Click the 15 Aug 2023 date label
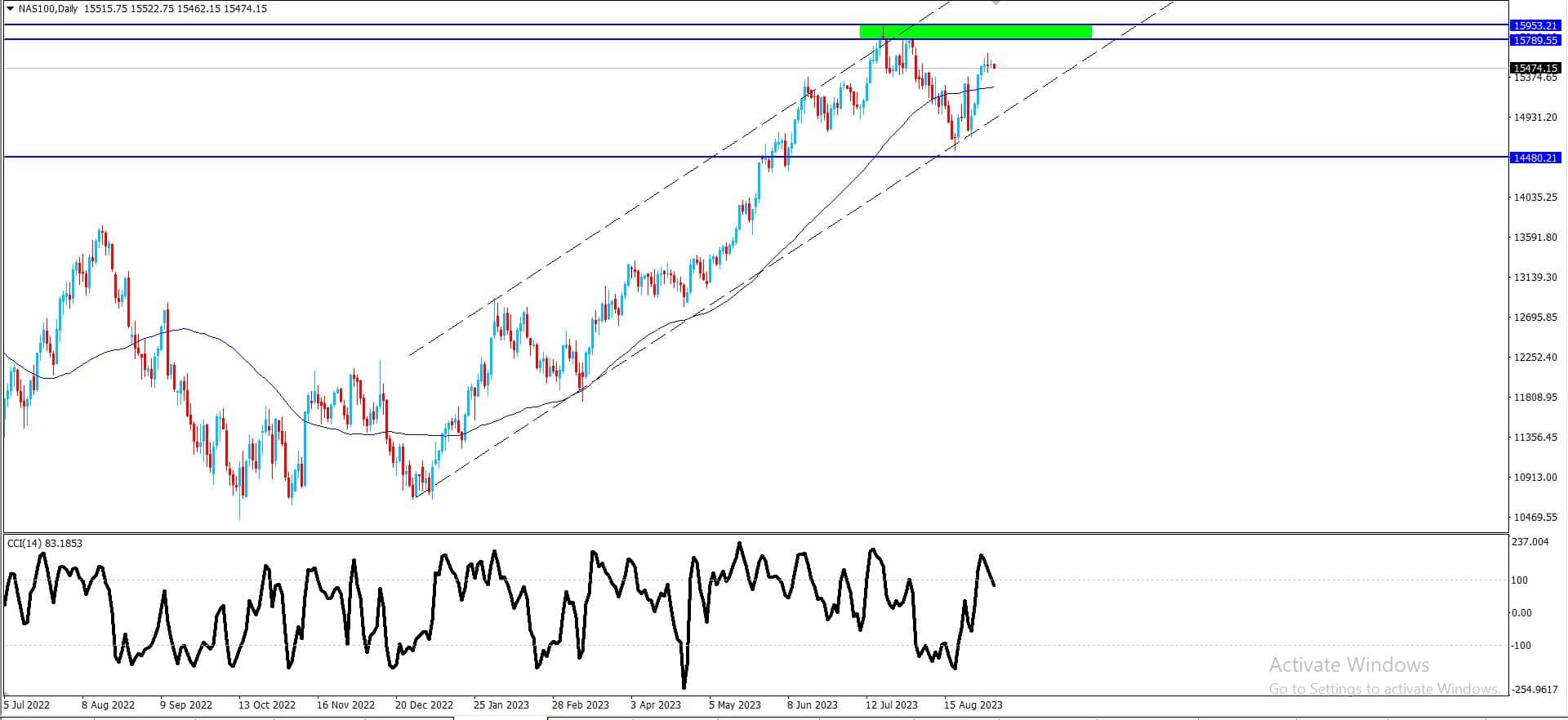This screenshot has width=1568, height=720. [x=973, y=705]
